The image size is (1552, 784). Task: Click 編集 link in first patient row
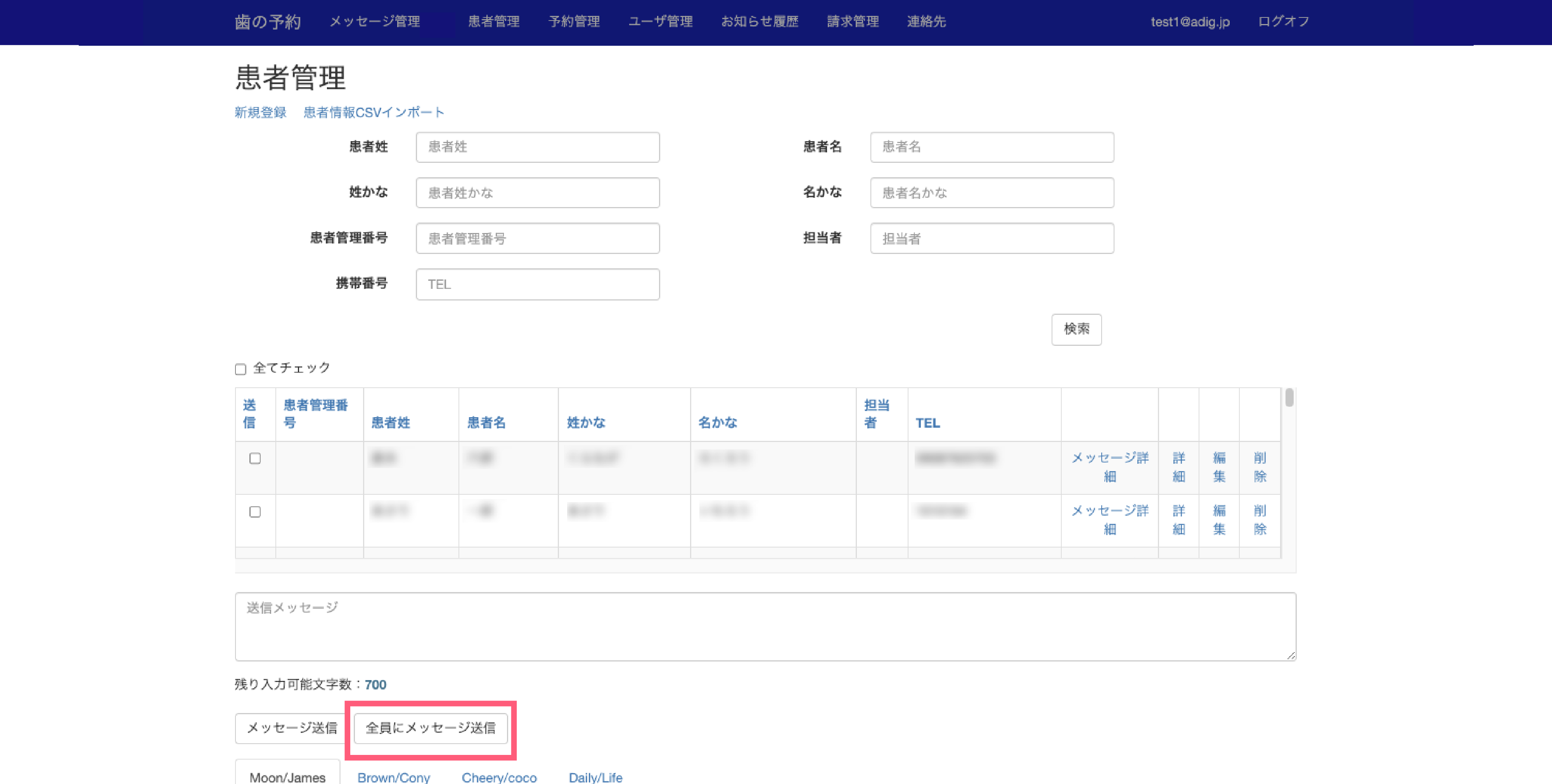[1219, 467]
